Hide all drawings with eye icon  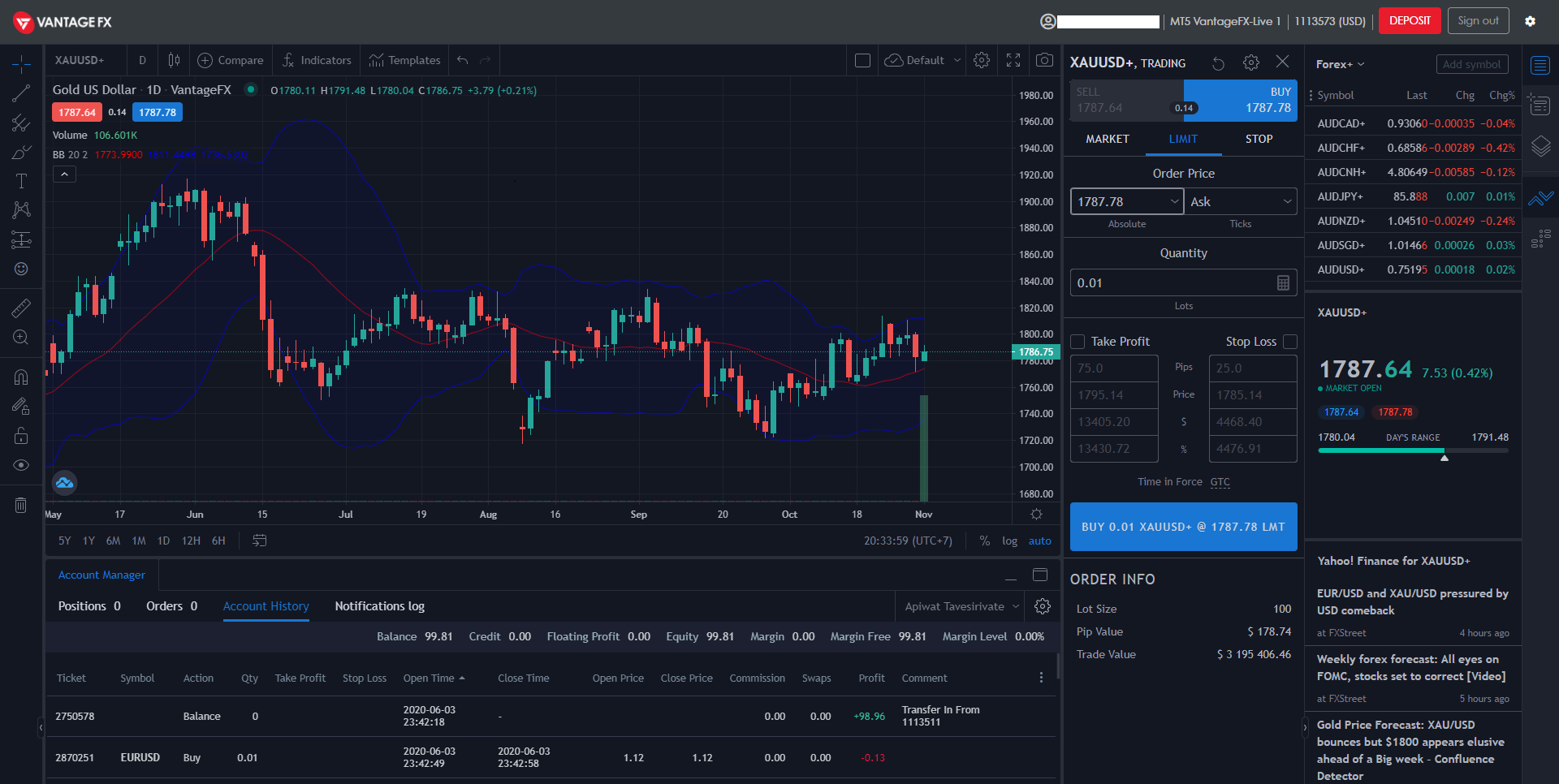[21, 465]
